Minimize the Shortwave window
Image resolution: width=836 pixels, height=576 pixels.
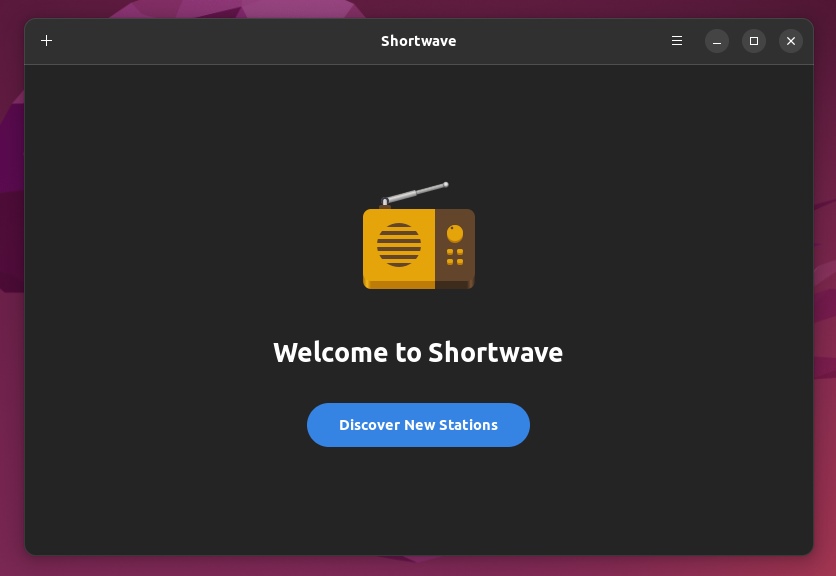pos(717,41)
